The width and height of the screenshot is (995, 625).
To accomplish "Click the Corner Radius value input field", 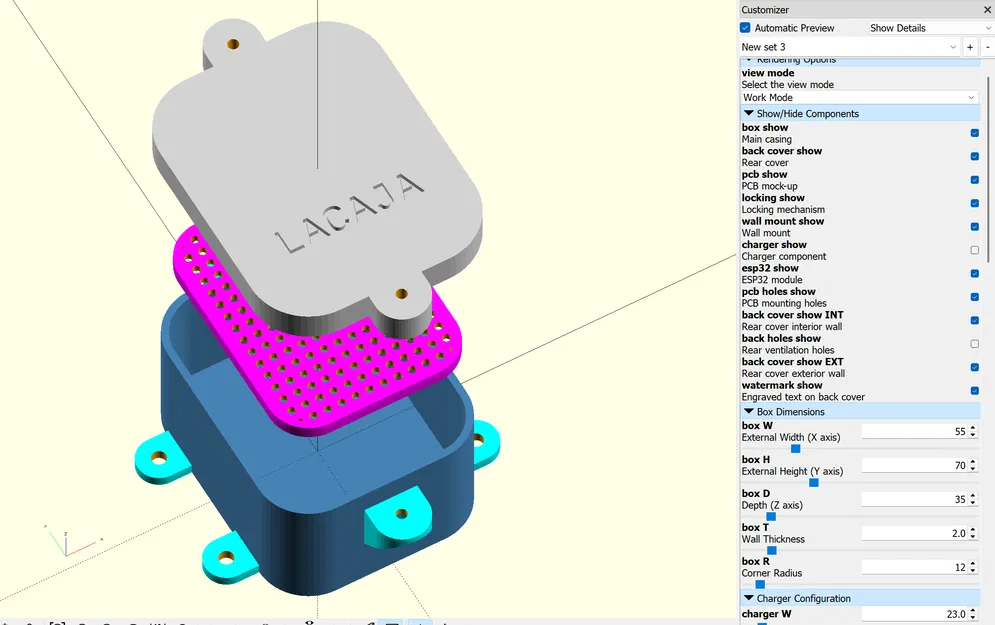I will 915,567.
